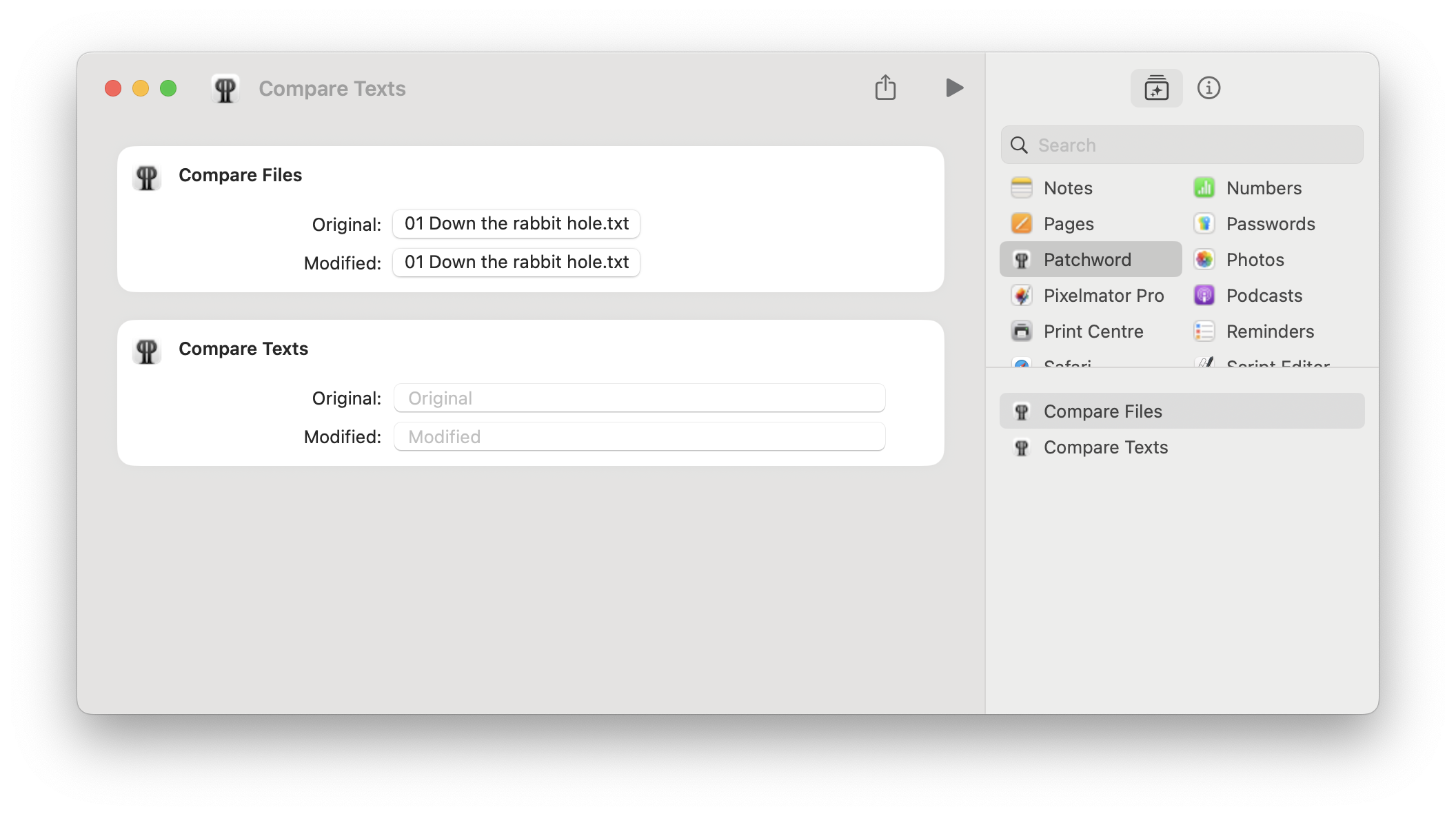This screenshot has width=1456, height=816.
Task: Select Notes in the apps list
Action: click(1091, 187)
